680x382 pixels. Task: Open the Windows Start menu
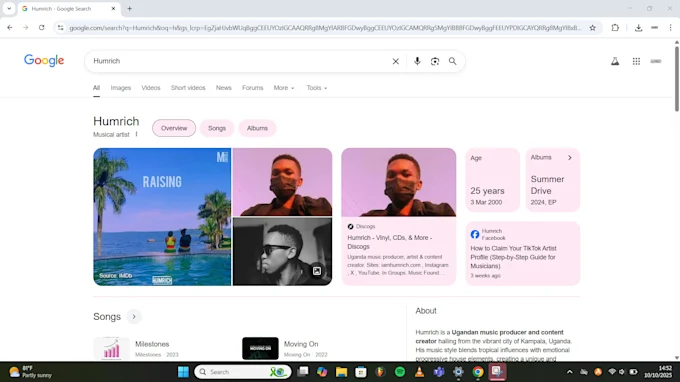coord(183,372)
